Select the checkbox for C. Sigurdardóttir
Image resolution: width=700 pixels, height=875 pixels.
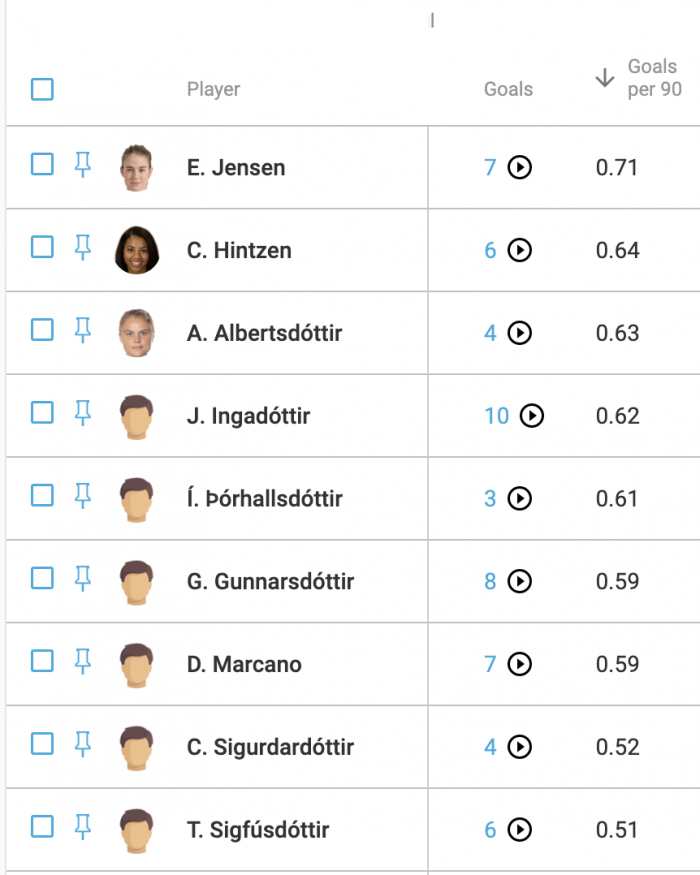click(42, 744)
